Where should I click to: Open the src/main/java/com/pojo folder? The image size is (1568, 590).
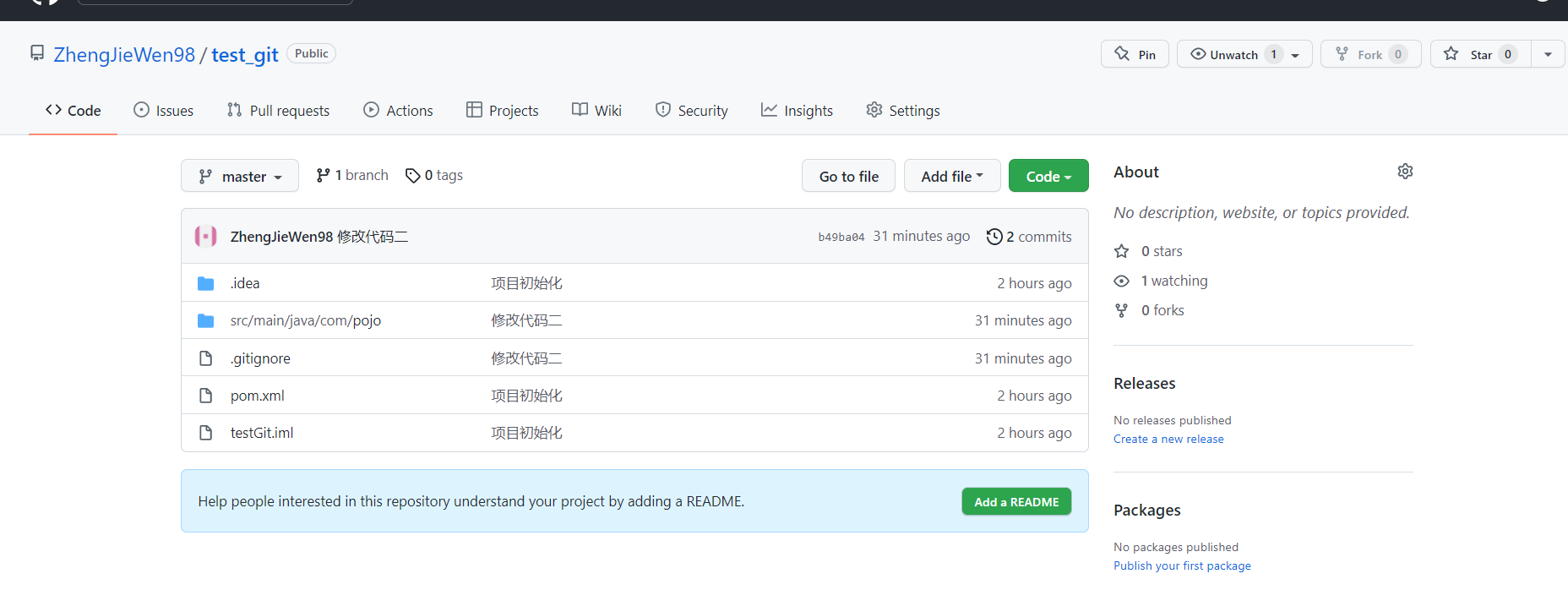(306, 320)
